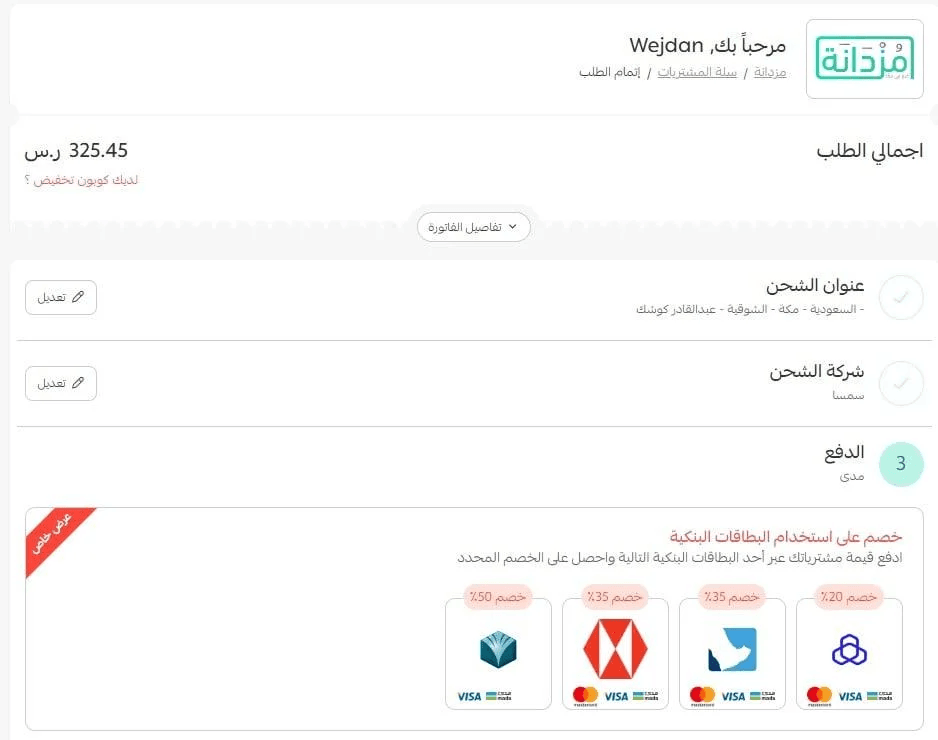
Task: Edit the shipping company with تعديل
Action: [x=61, y=383]
